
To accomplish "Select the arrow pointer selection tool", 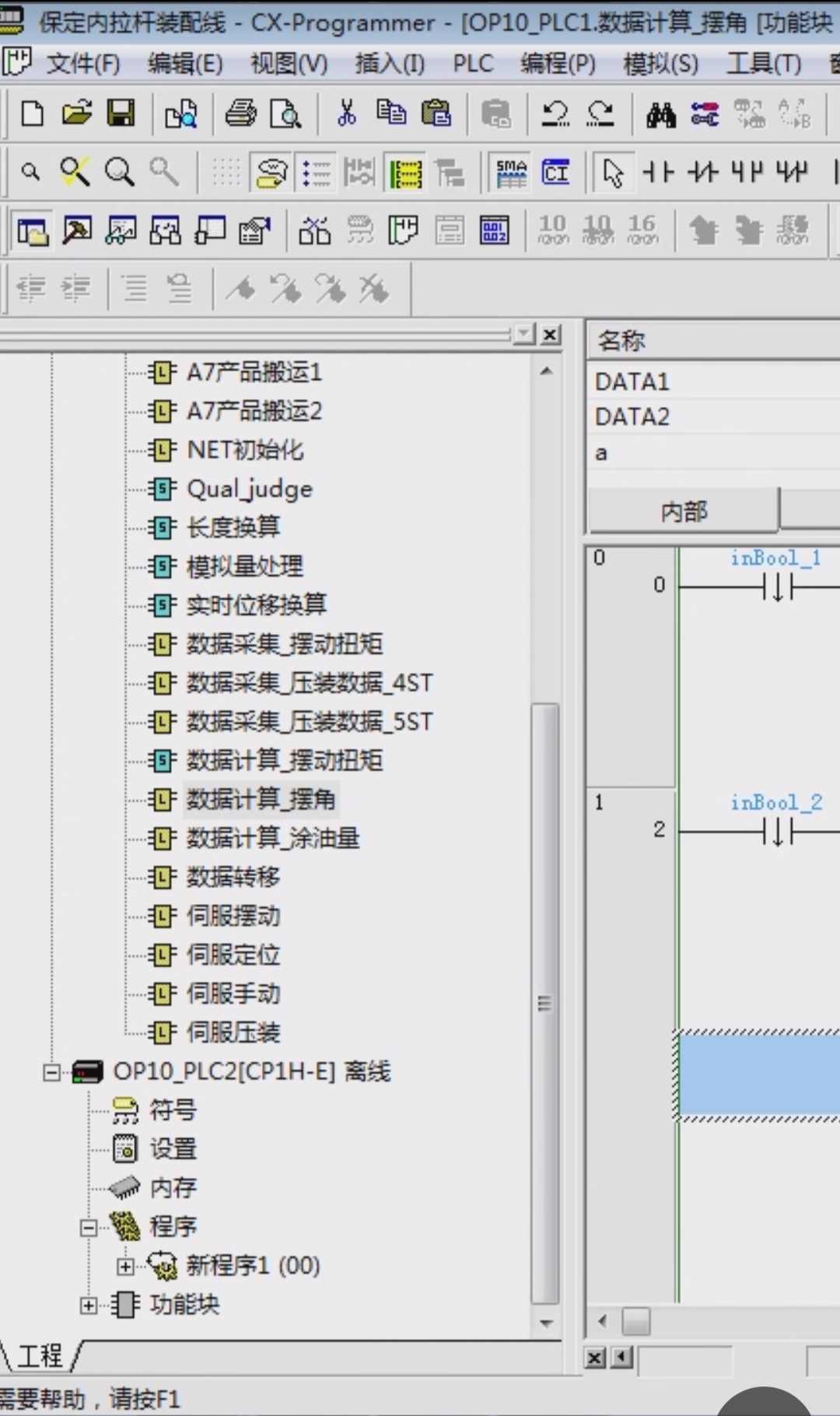I will click(613, 173).
